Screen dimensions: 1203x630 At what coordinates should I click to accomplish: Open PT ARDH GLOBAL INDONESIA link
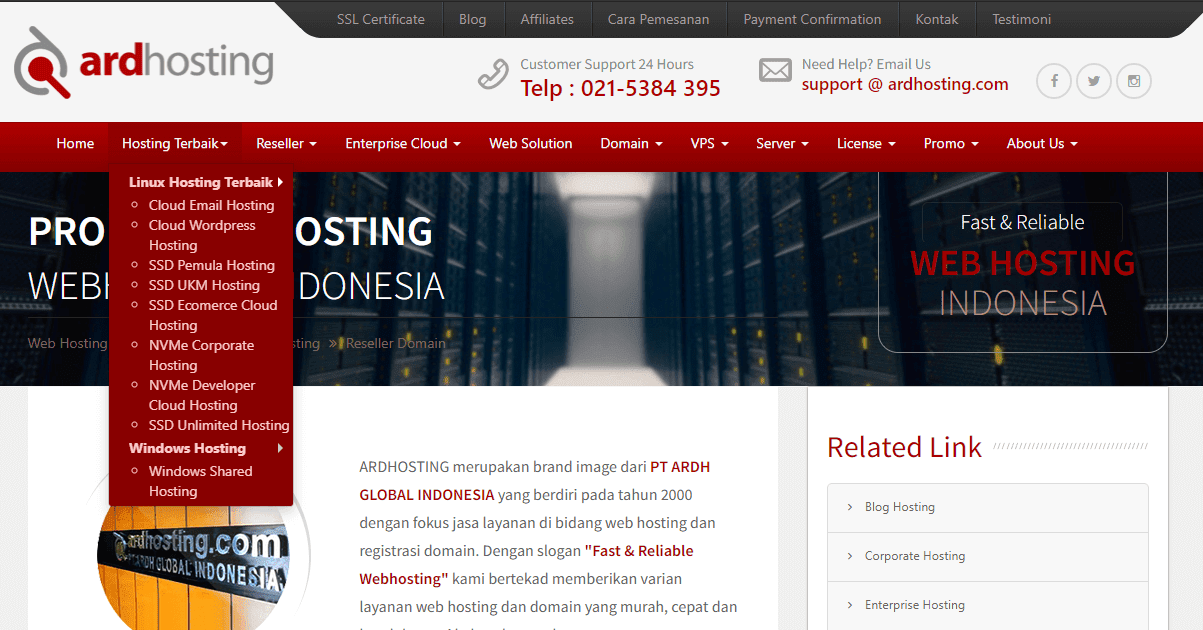(x=535, y=481)
